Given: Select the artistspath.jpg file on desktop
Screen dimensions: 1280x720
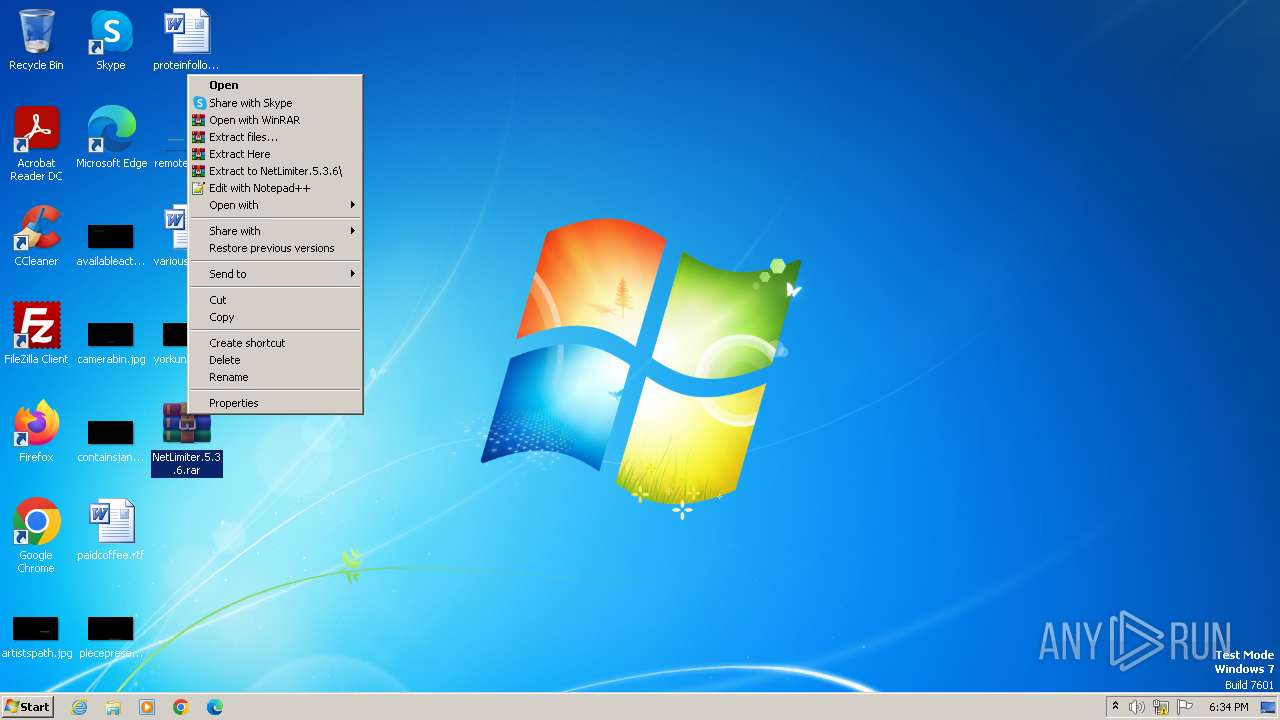Looking at the screenshot, I should point(36,636).
